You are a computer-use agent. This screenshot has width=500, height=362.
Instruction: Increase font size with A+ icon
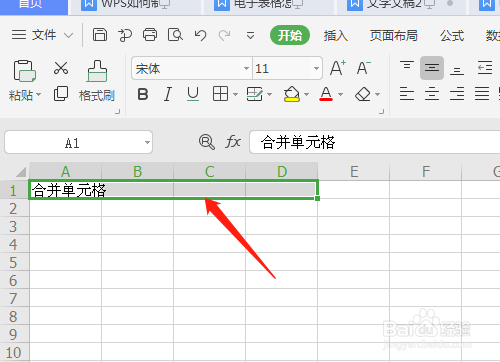(338, 68)
